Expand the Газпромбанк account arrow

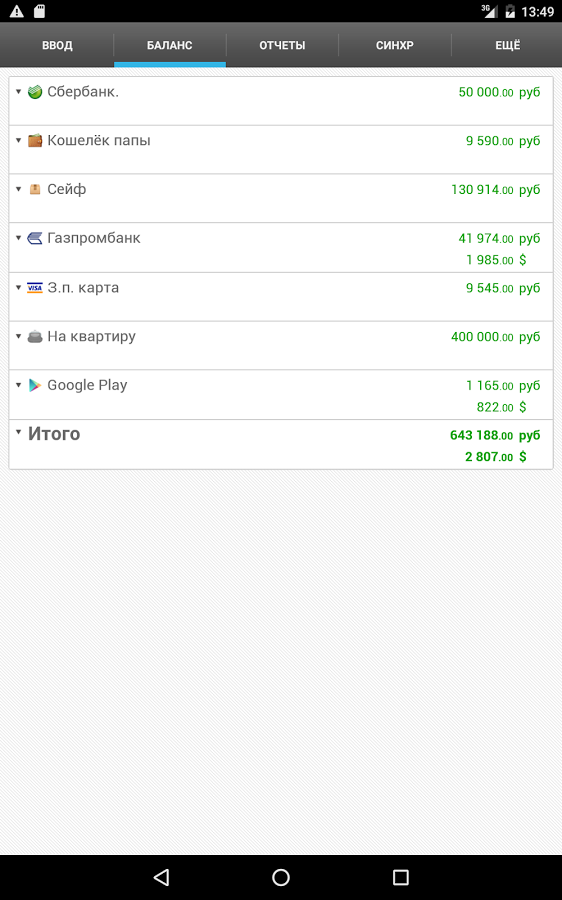click(x=18, y=238)
